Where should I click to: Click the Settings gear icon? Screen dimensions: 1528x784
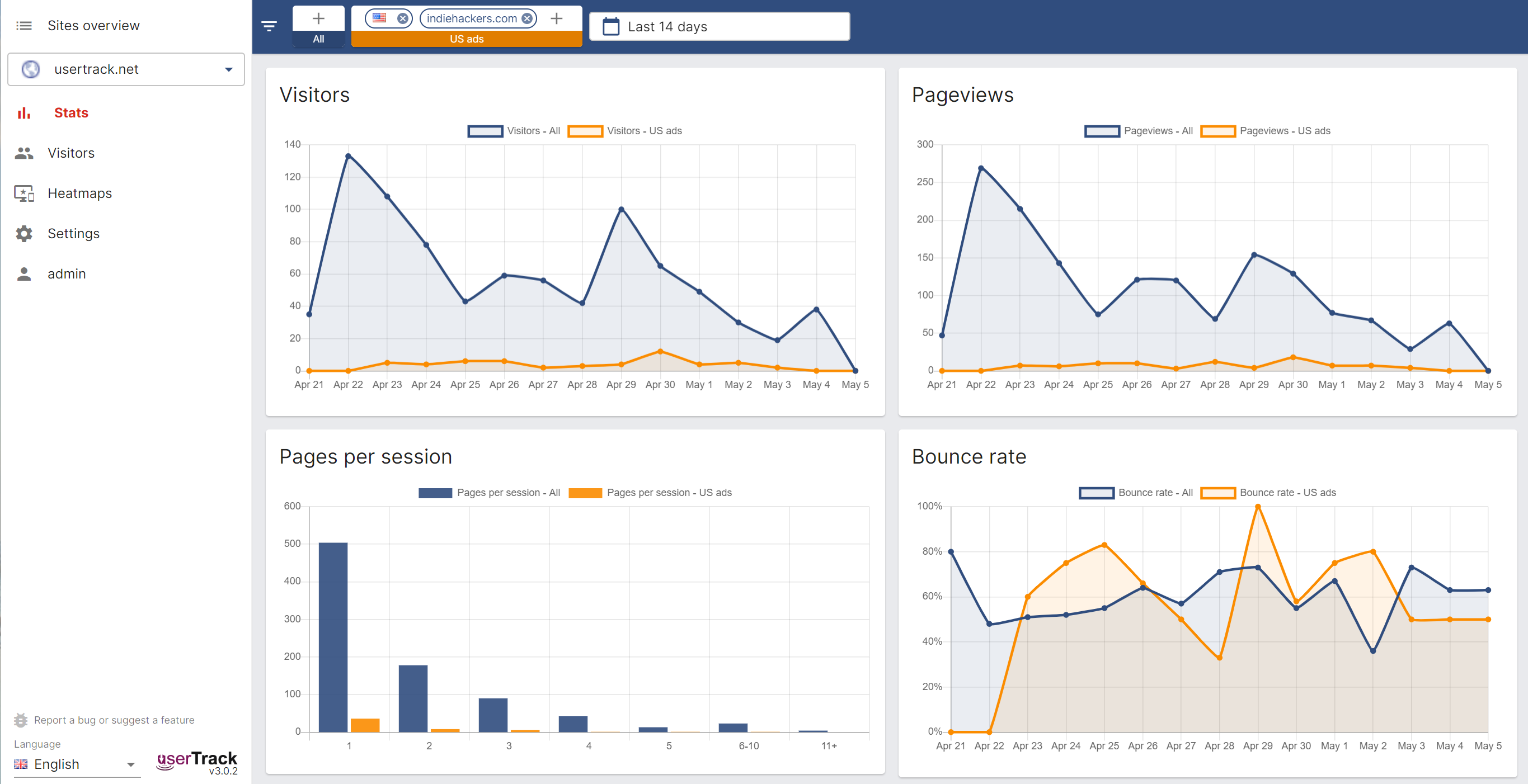[23, 234]
